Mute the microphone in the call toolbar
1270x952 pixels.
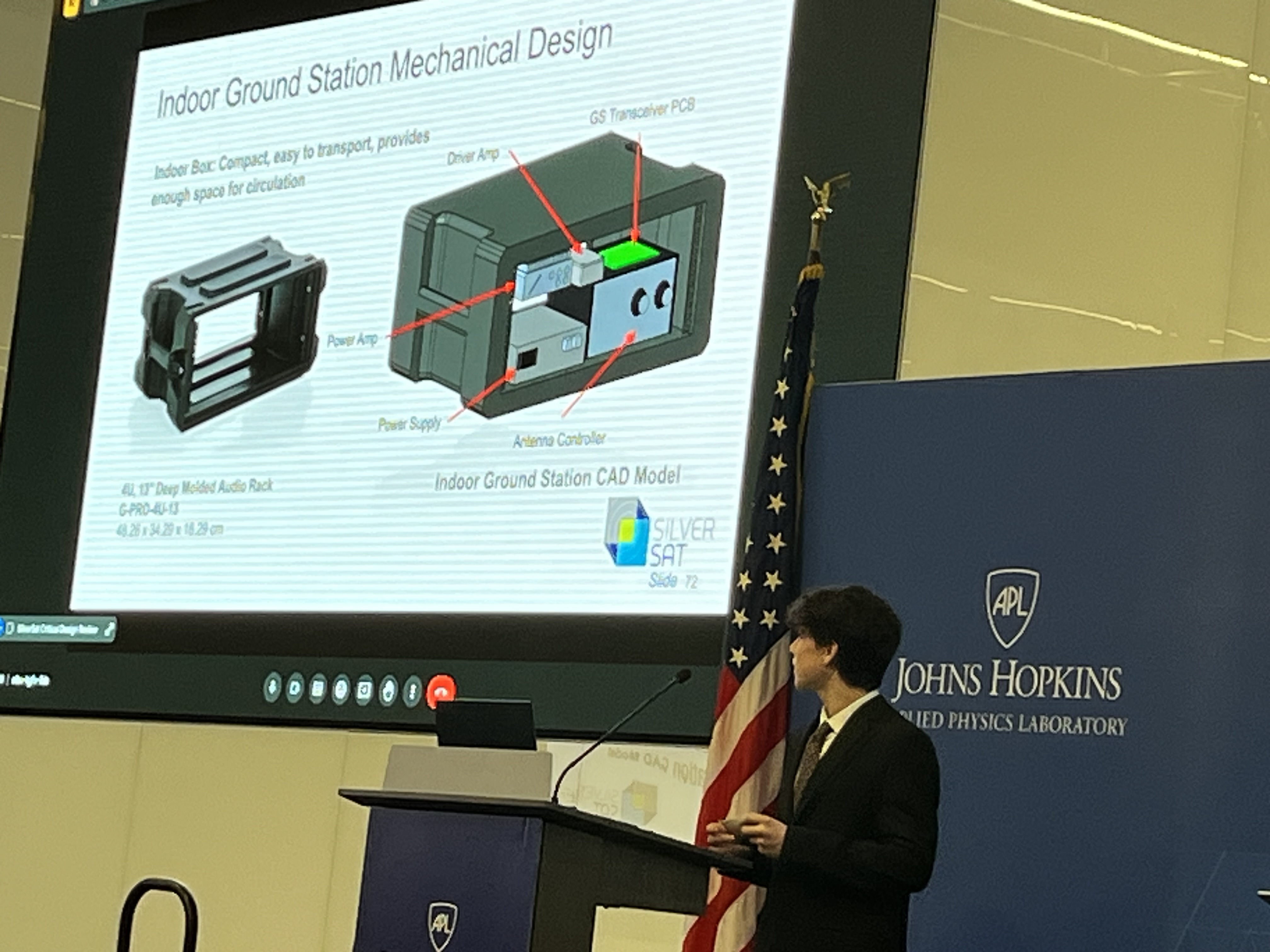272,688
